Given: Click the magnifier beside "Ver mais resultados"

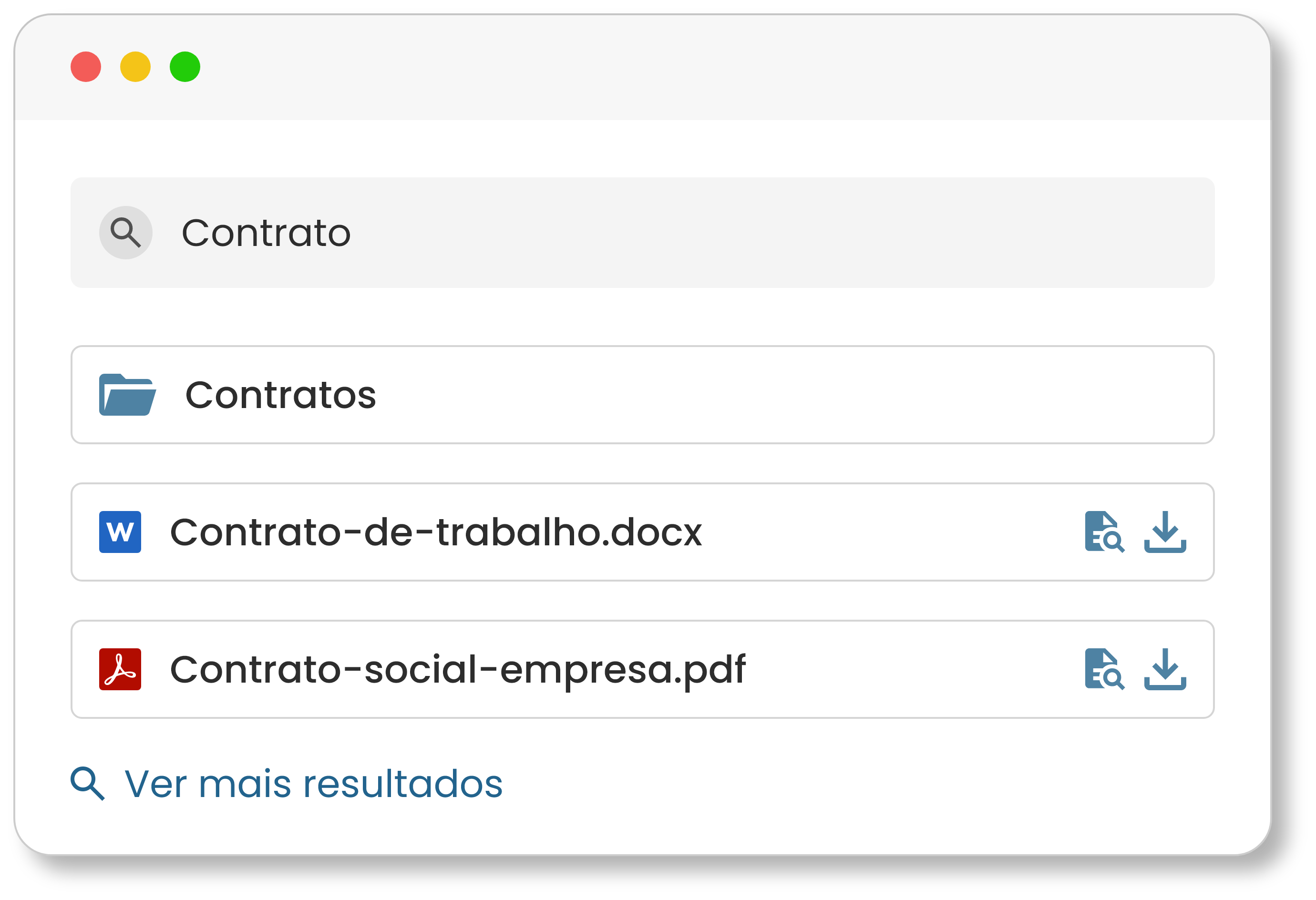Looking at the screenshot, I should 87,783.
